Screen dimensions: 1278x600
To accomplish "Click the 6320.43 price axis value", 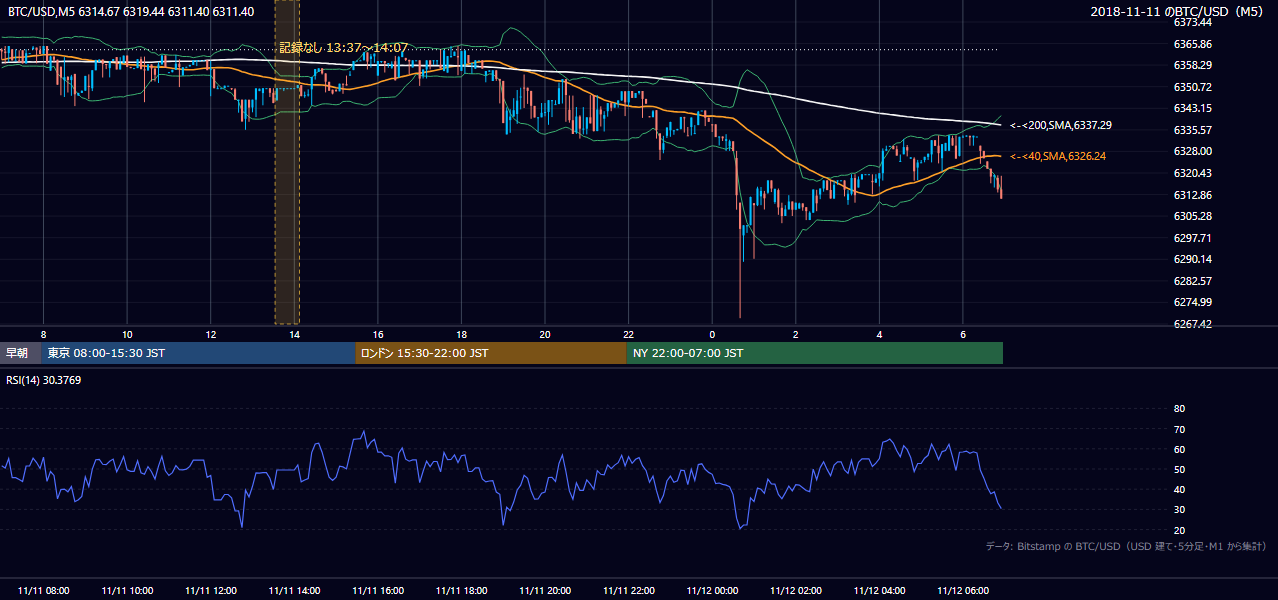I will point(1193,173).
